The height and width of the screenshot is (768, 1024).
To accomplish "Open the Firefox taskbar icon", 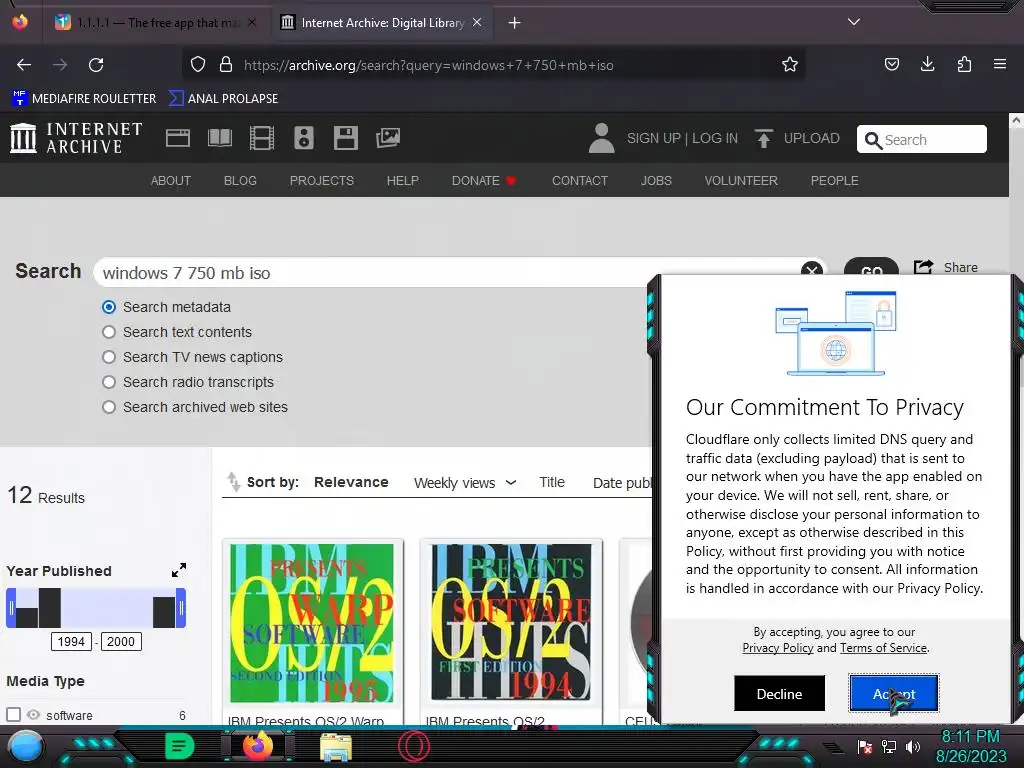I will [x=258, y=746].
